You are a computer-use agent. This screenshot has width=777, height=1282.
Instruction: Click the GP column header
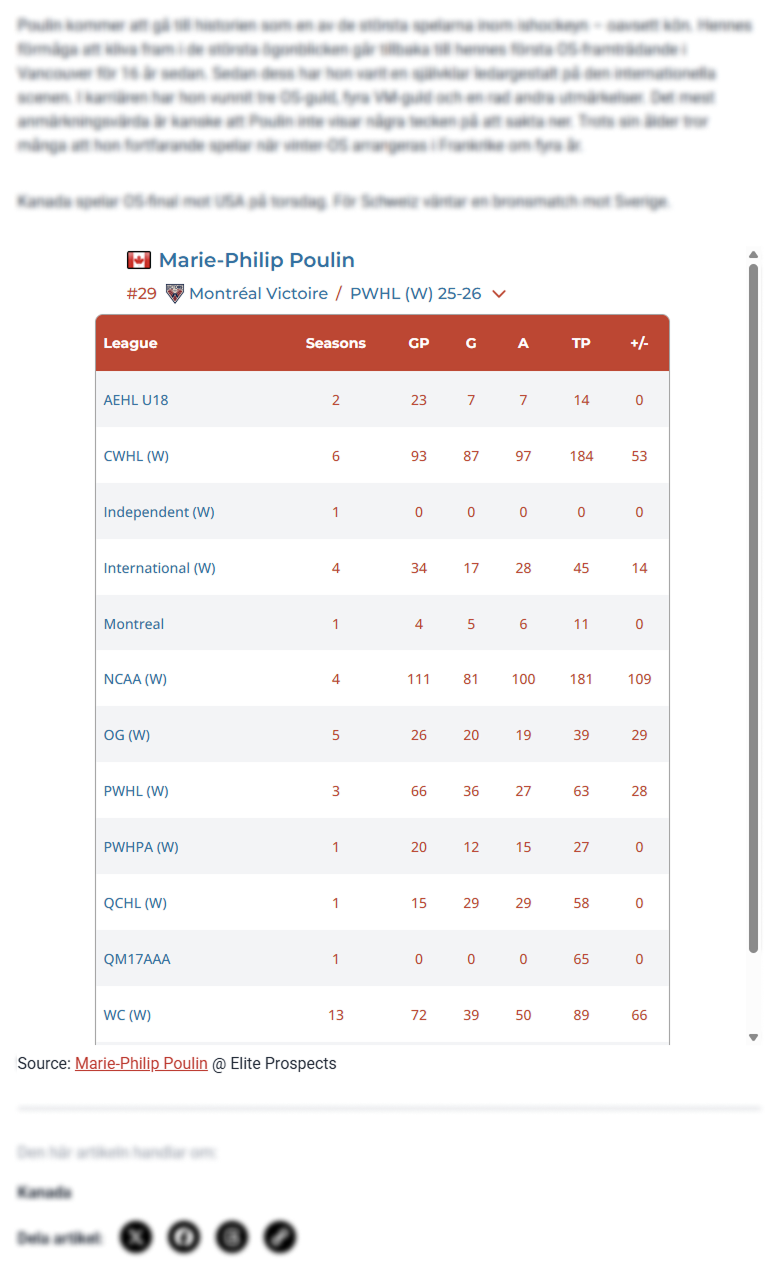tap(418, 343)
